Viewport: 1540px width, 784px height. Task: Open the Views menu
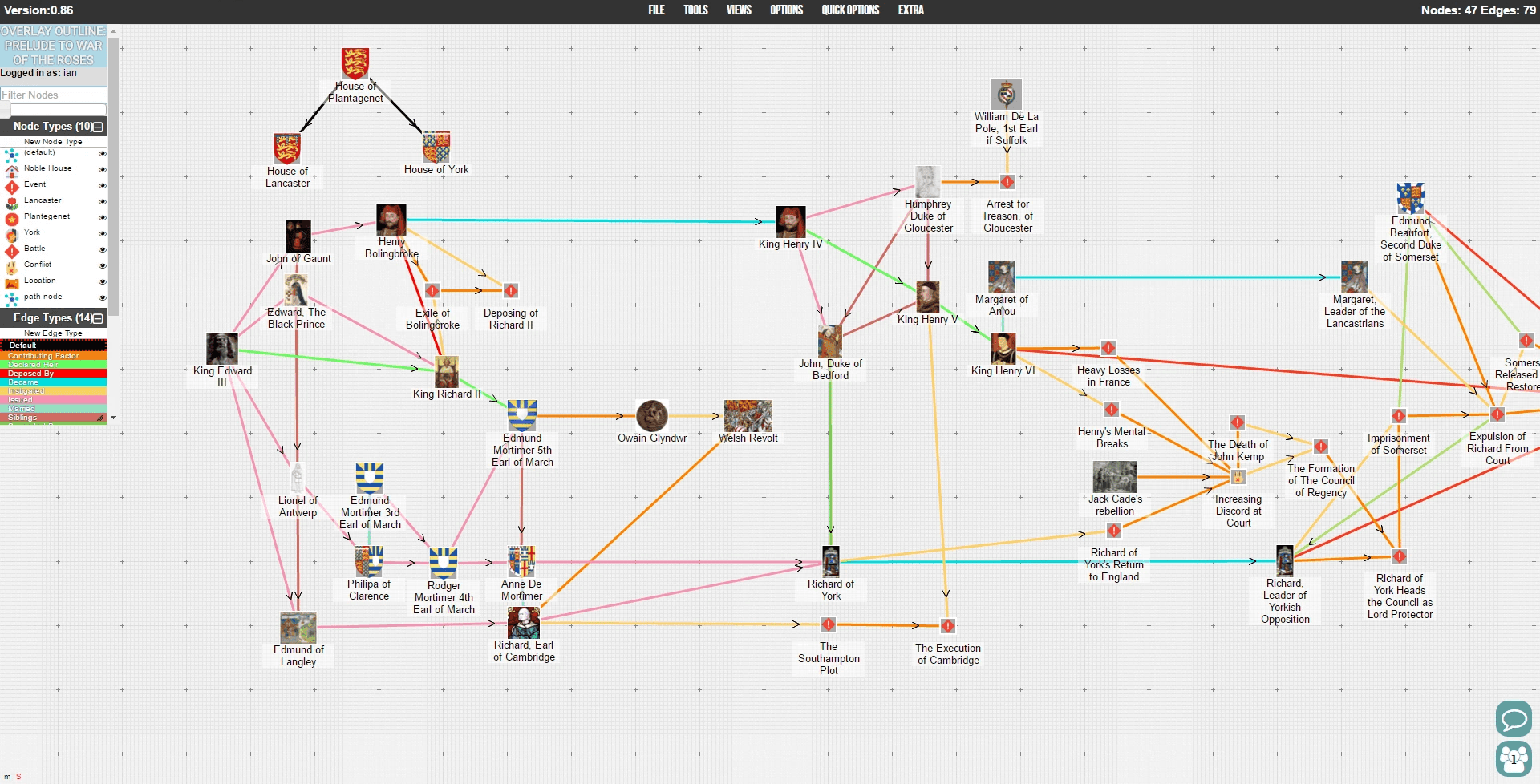point(738,10)
